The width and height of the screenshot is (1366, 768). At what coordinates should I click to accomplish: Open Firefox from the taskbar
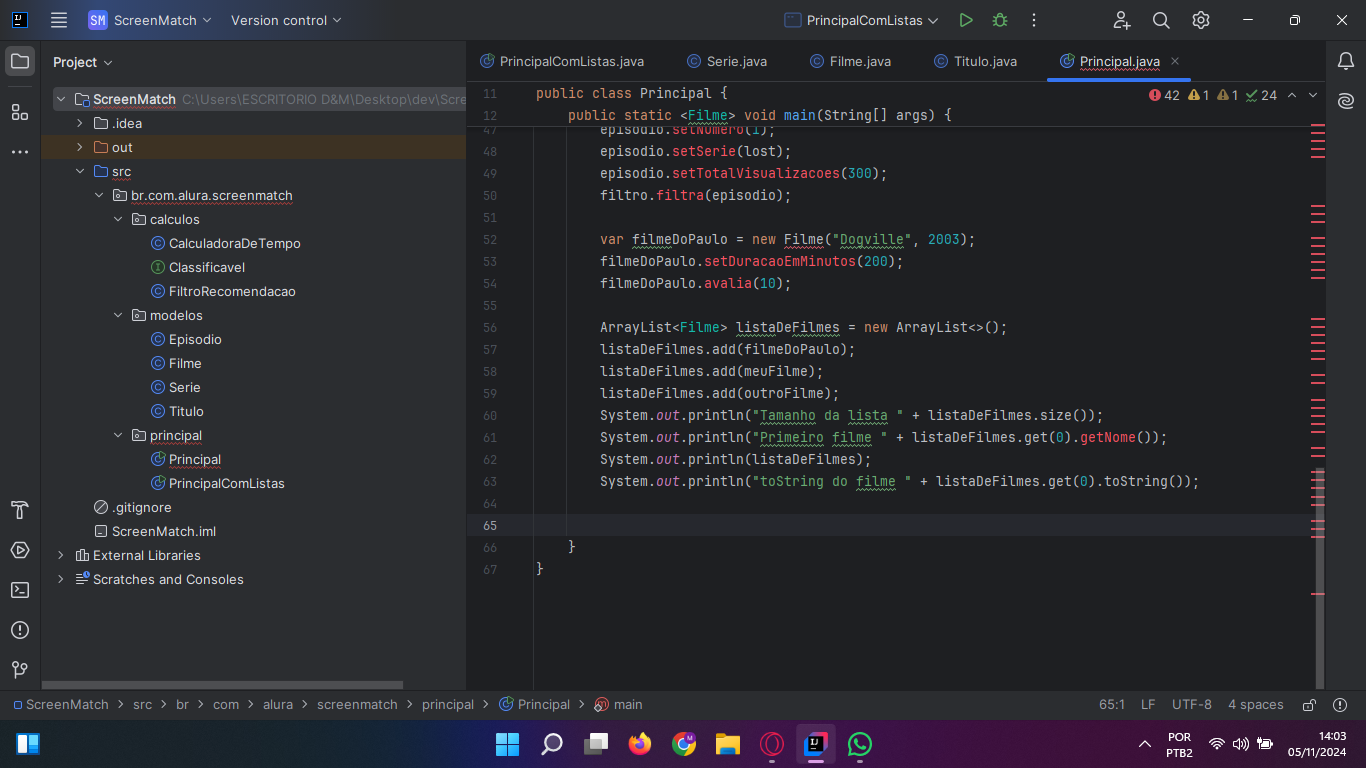[x=640, y=744]
